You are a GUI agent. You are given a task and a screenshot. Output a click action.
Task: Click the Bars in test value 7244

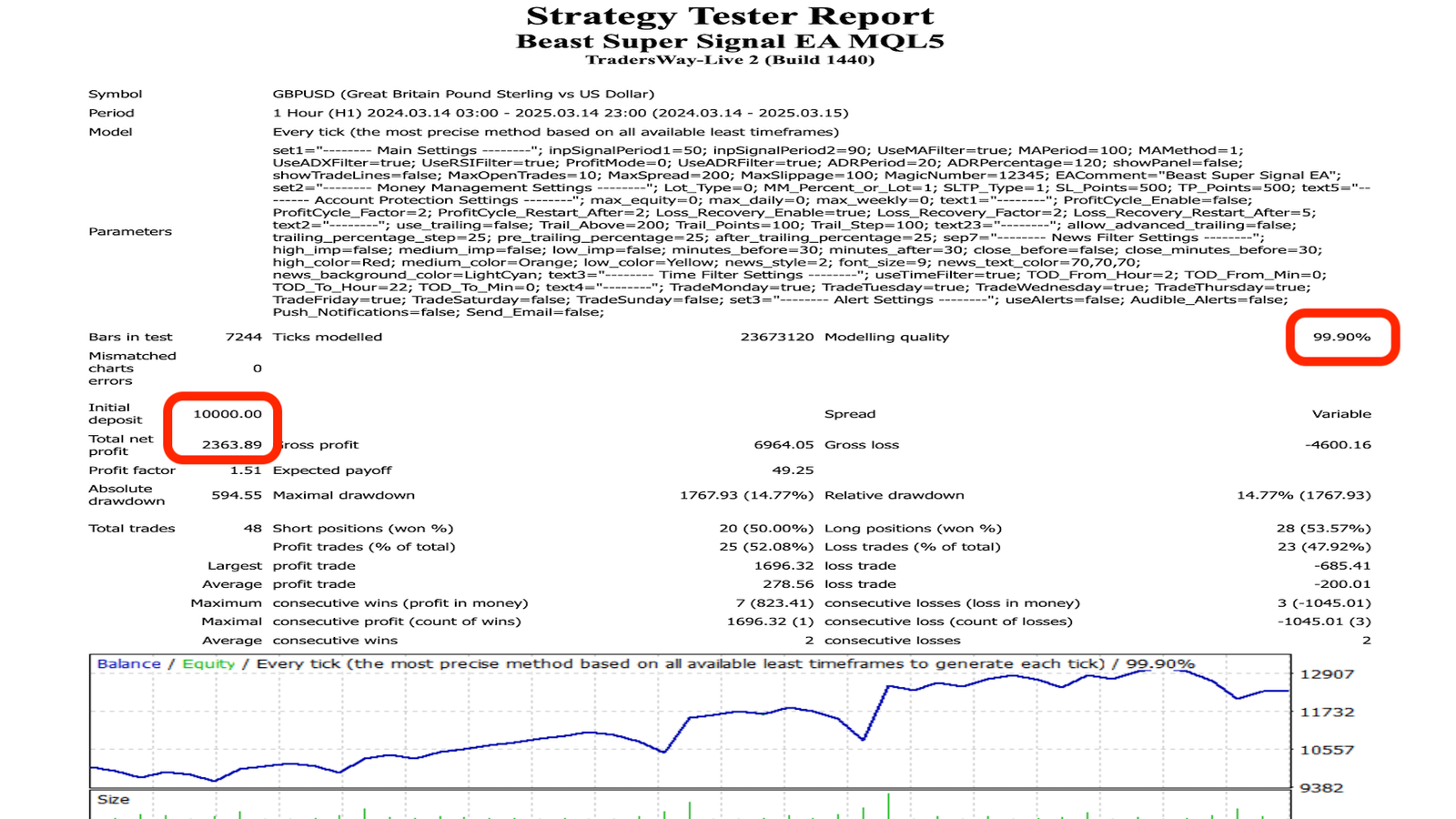[243, 337]
